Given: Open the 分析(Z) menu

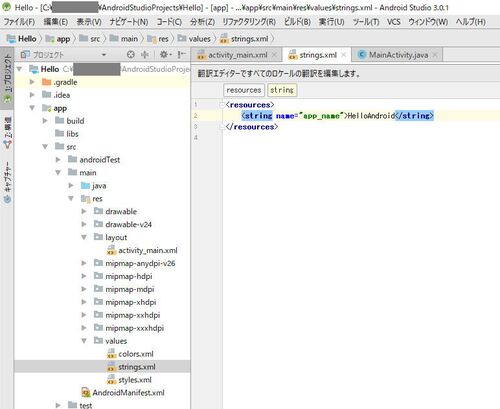Looking at the screenshot, I should [x=202, y=22].
